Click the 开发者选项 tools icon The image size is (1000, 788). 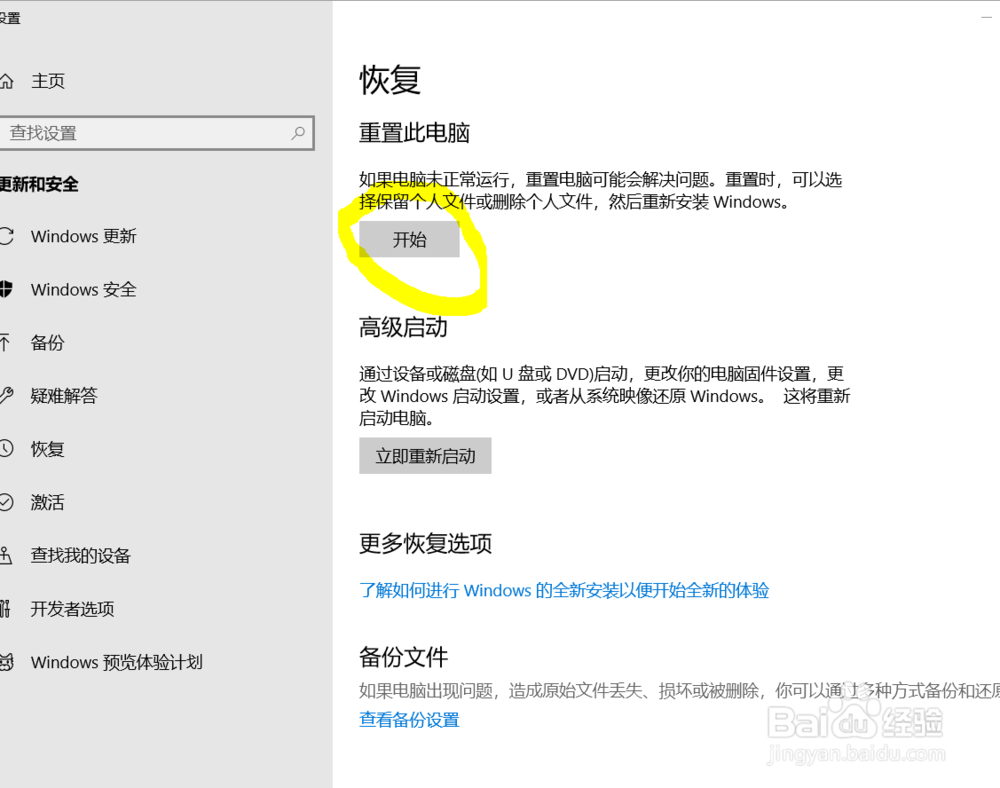[5, 608]
